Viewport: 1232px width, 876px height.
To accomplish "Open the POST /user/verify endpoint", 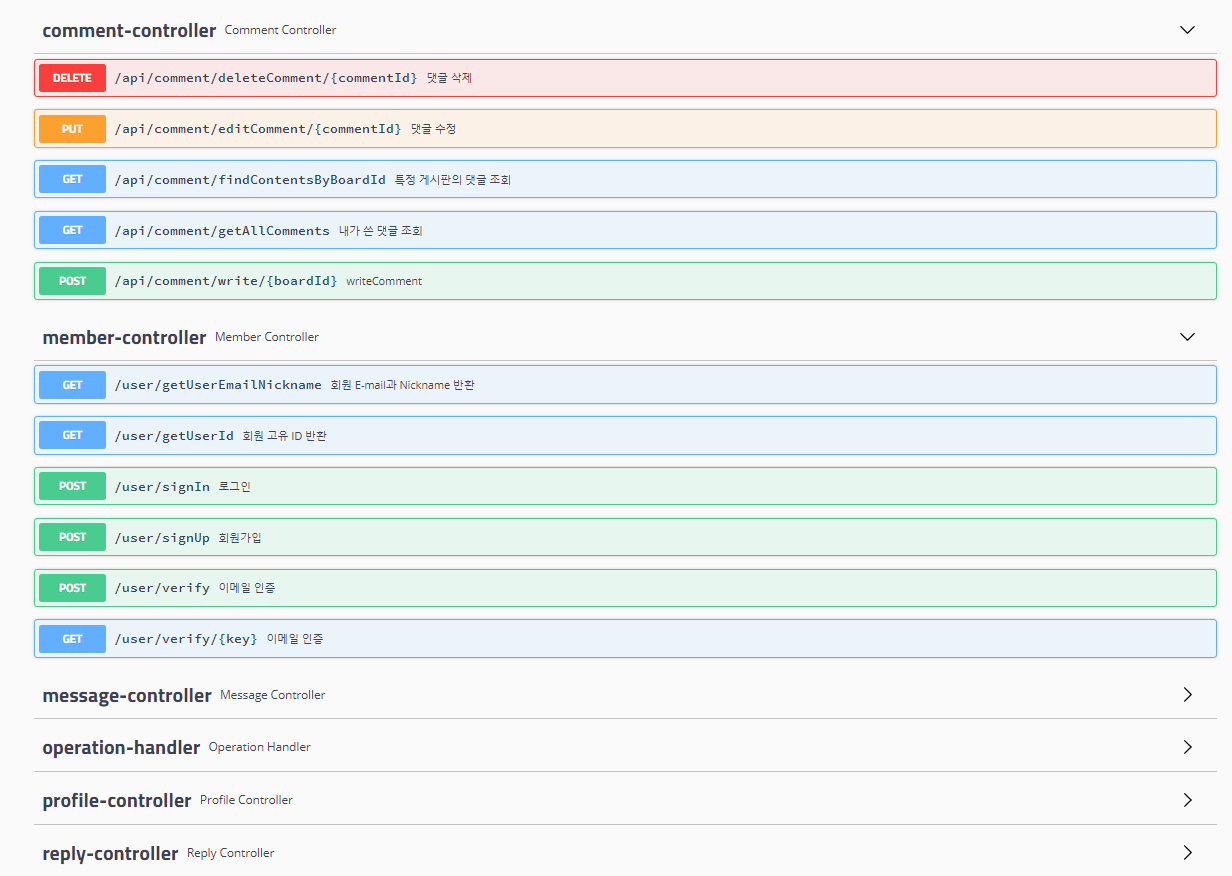I will 162,588.
